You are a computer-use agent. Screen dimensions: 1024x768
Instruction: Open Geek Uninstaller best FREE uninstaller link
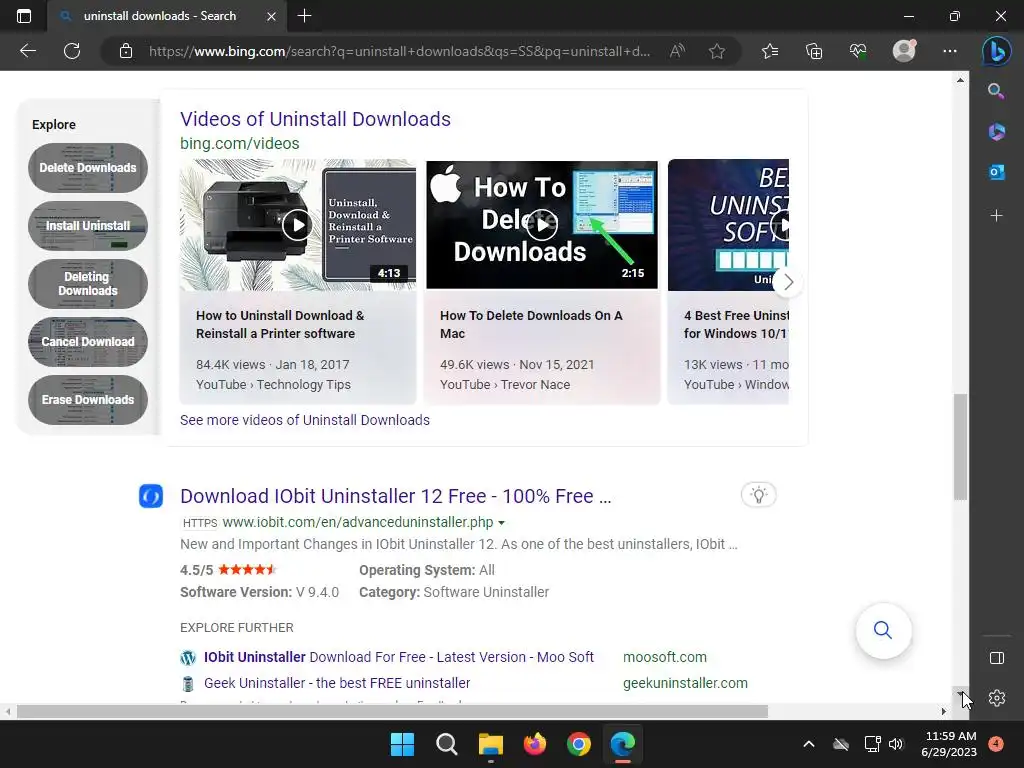point(337,683)
